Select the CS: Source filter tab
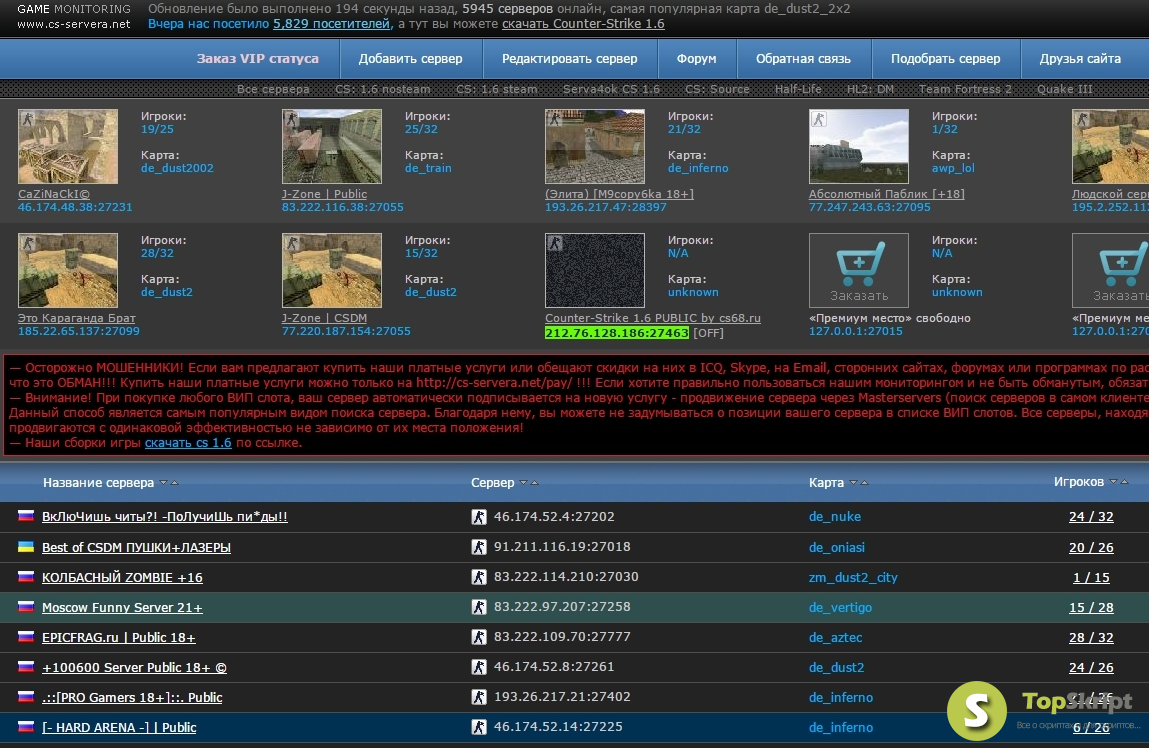The width and height of the screenshot is (1149, 748). click(717, 89)
